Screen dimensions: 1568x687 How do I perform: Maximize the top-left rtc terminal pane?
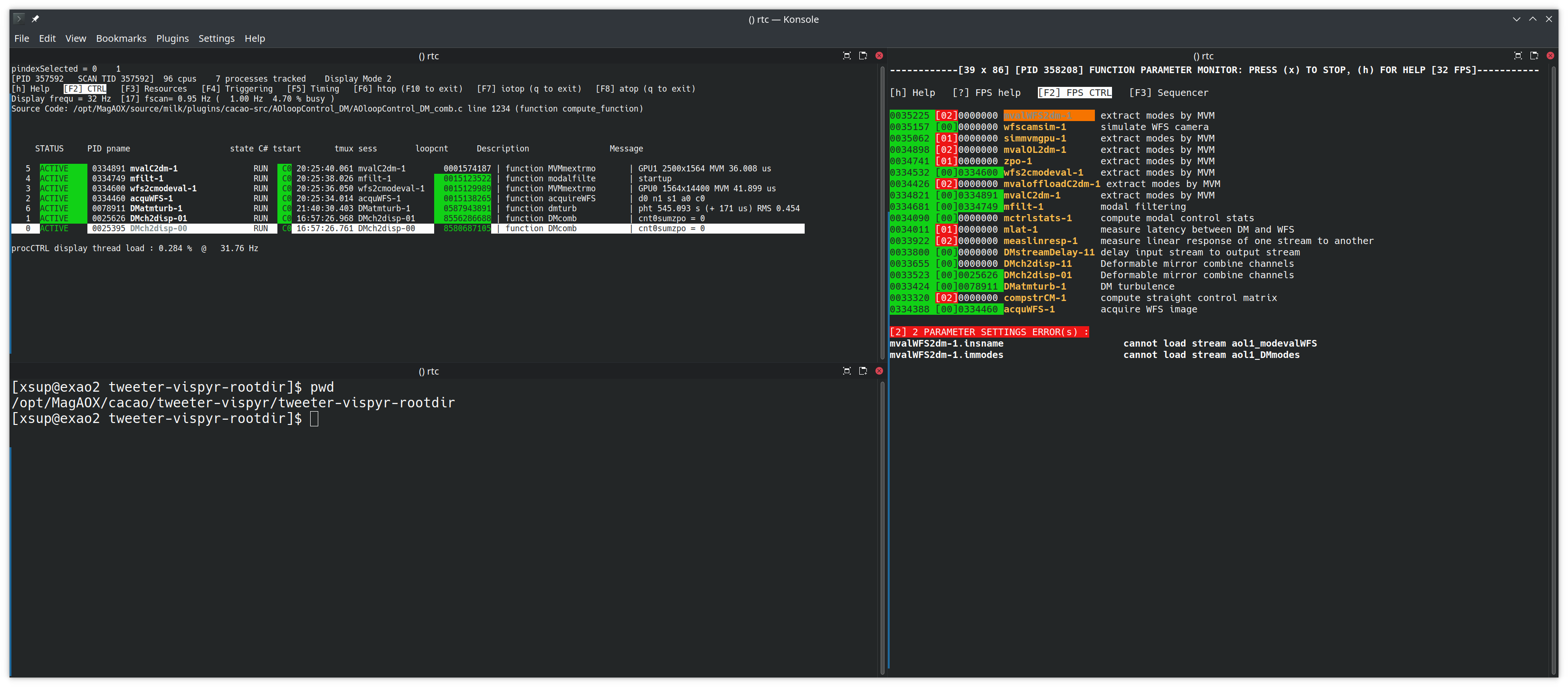tap(846, 56)
